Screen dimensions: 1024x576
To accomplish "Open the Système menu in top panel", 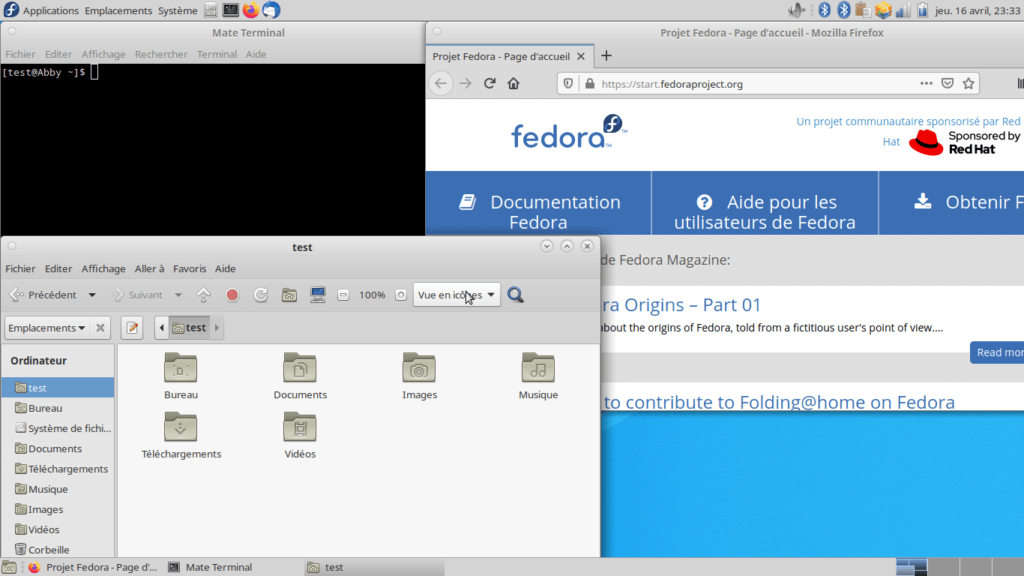I will (178, 10).
